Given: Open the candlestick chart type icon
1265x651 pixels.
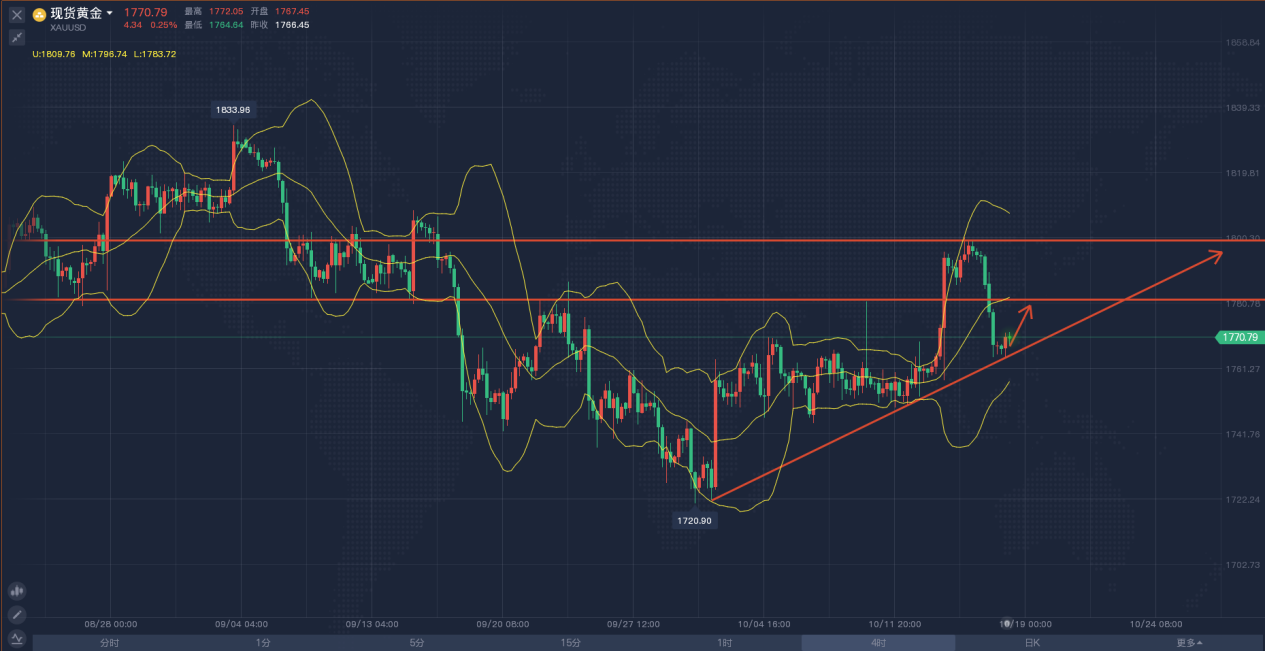Looking at the screenshot, I should point(17,591).
